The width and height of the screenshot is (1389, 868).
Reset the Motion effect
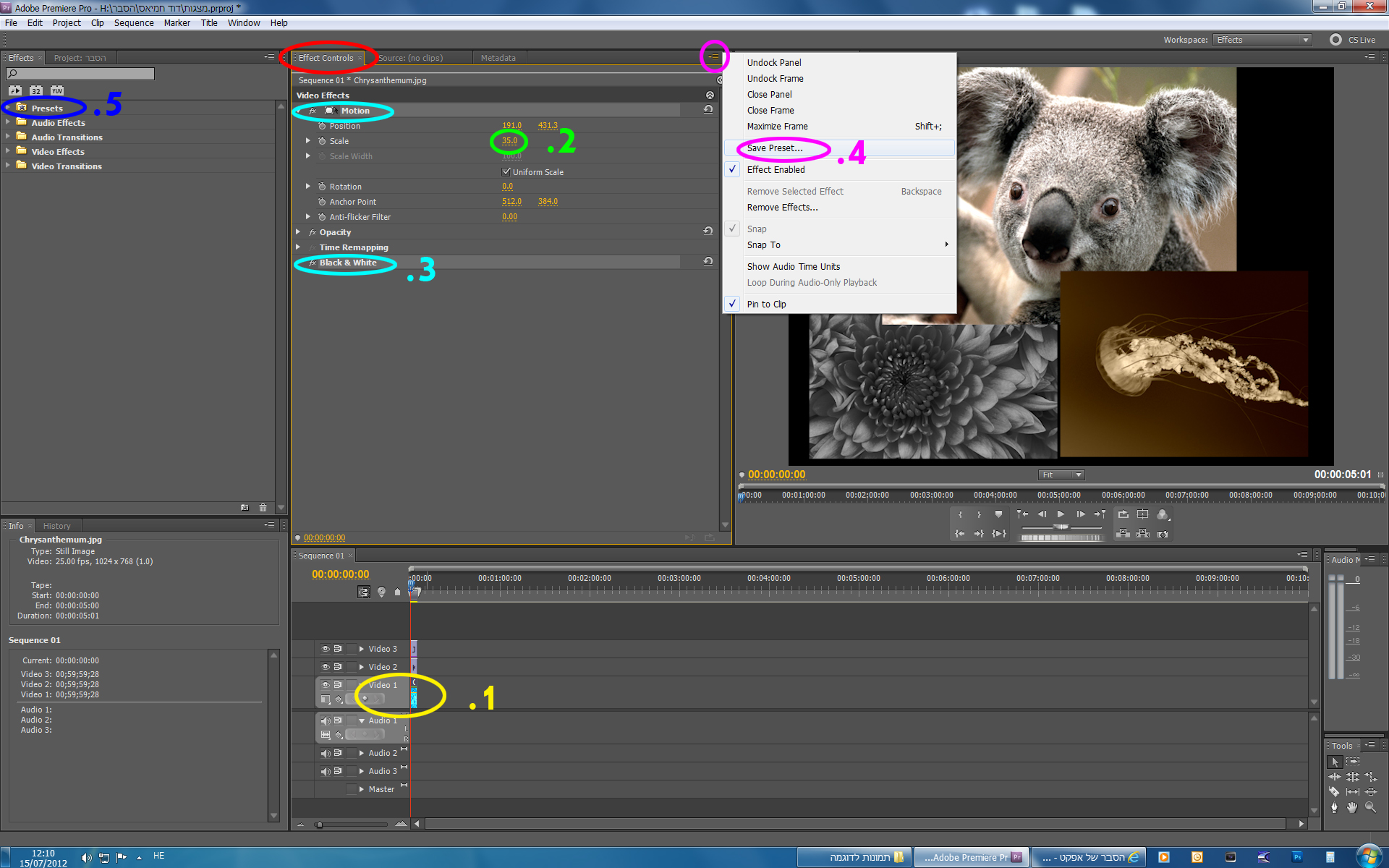pos(708,110)
